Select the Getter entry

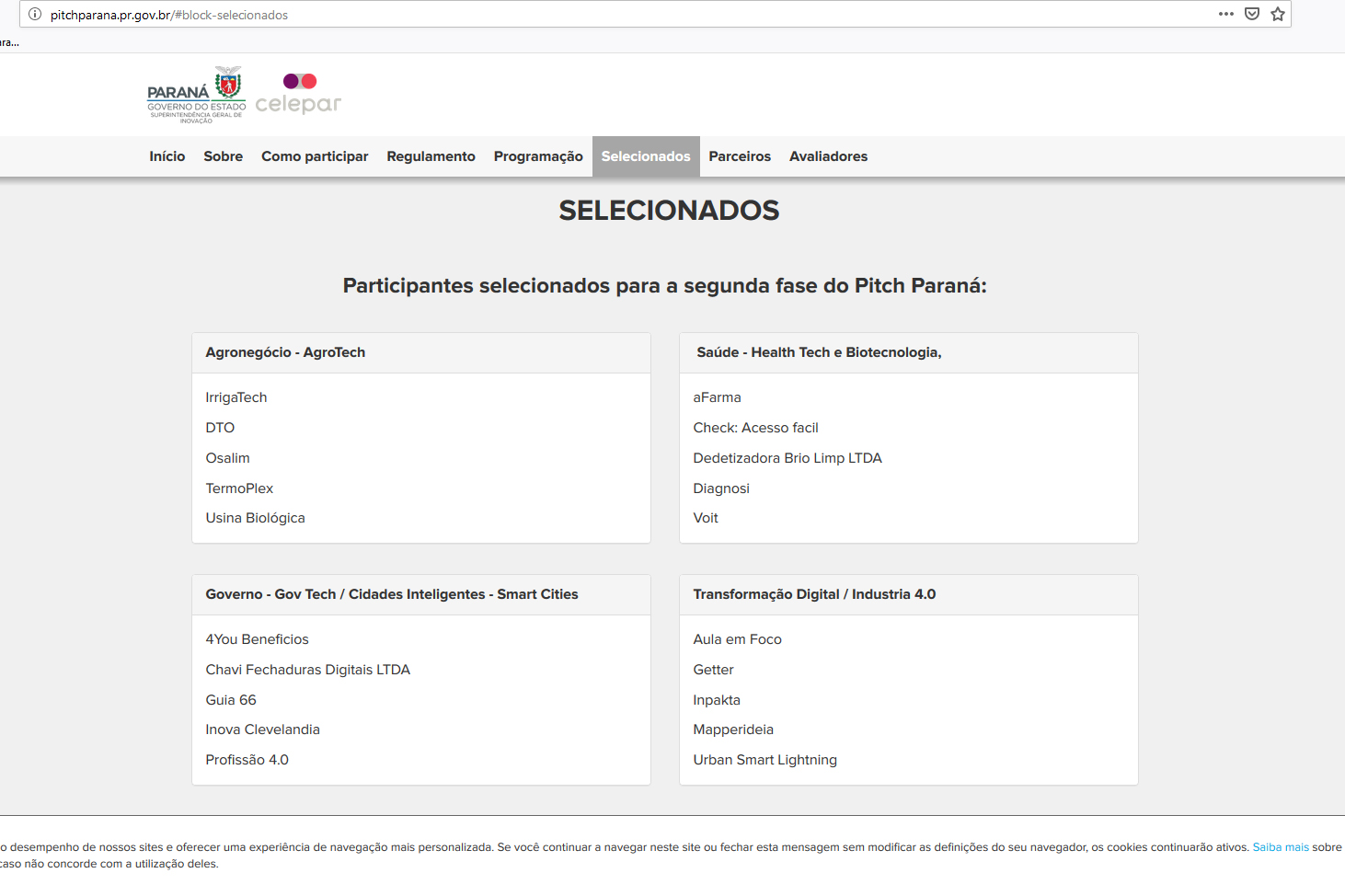(713, 670)
